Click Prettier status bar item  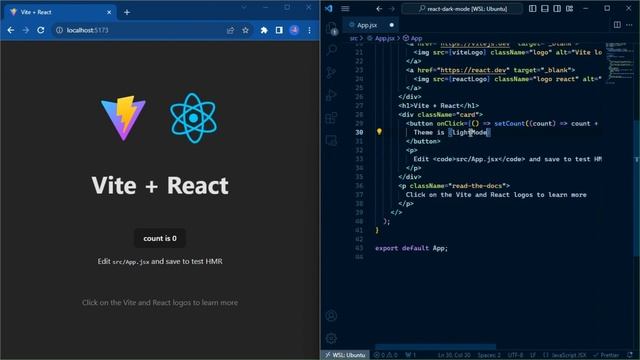[606, 355]
